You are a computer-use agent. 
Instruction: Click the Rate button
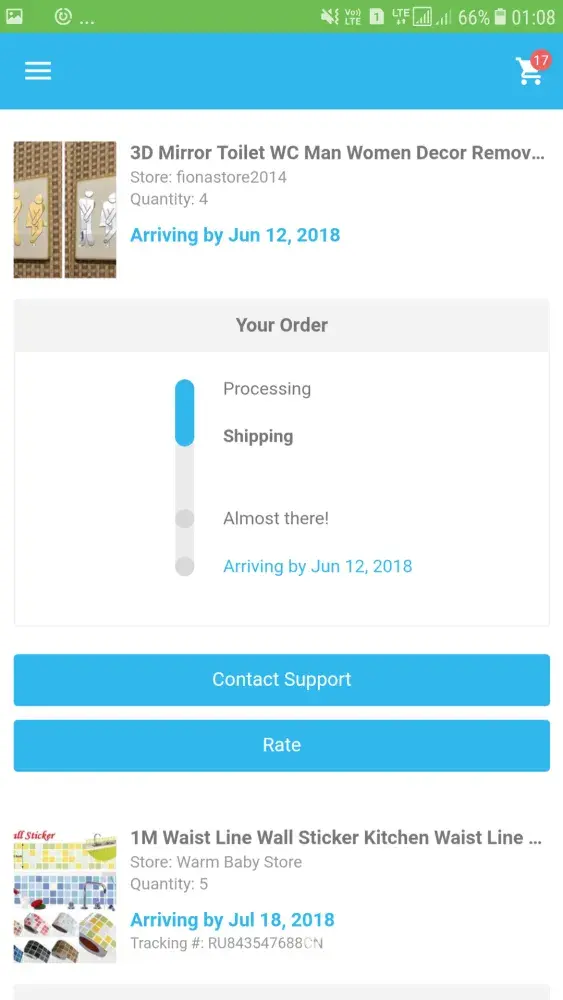282,745
